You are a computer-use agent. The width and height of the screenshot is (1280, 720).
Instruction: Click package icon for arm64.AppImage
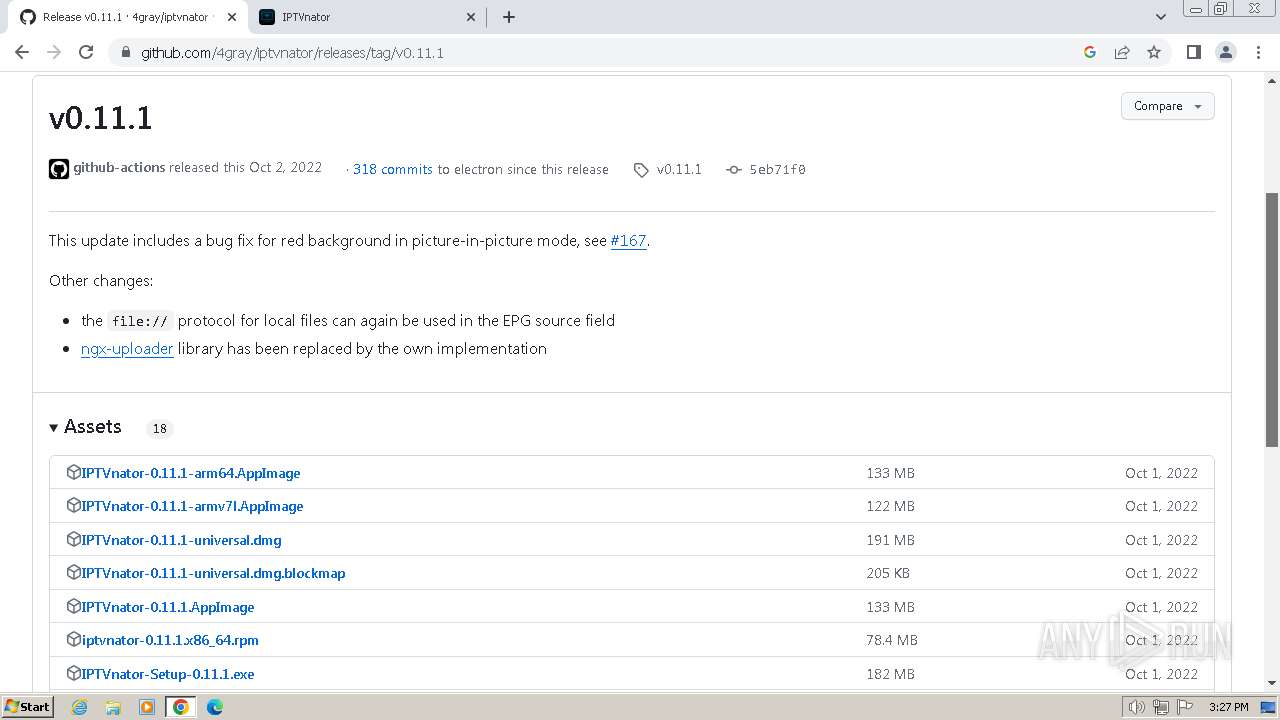click(73, 472)
